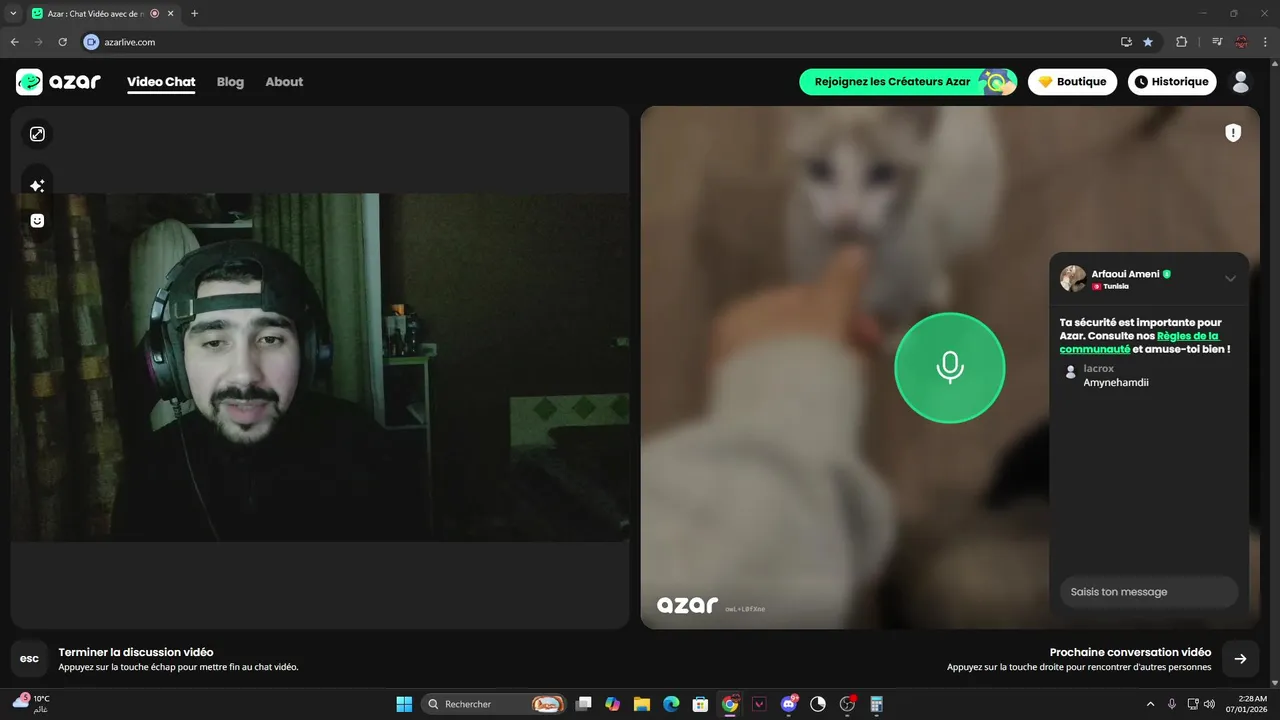Click the lacrox username in chat
The image size is (1280, 720).
[1098, 369]
